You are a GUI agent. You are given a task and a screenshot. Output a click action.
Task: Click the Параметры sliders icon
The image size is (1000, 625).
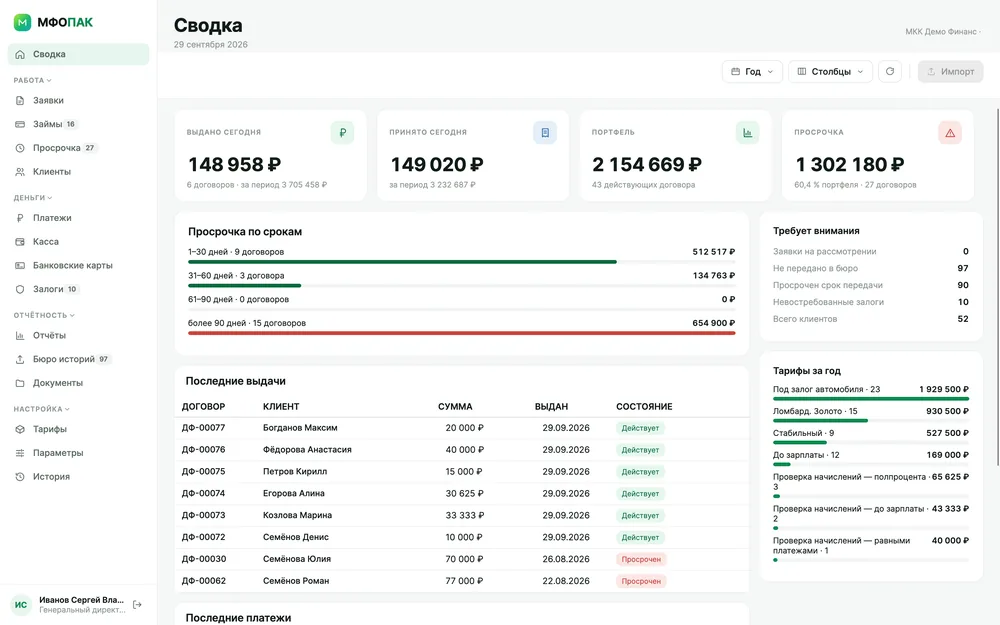coord(20,453)
